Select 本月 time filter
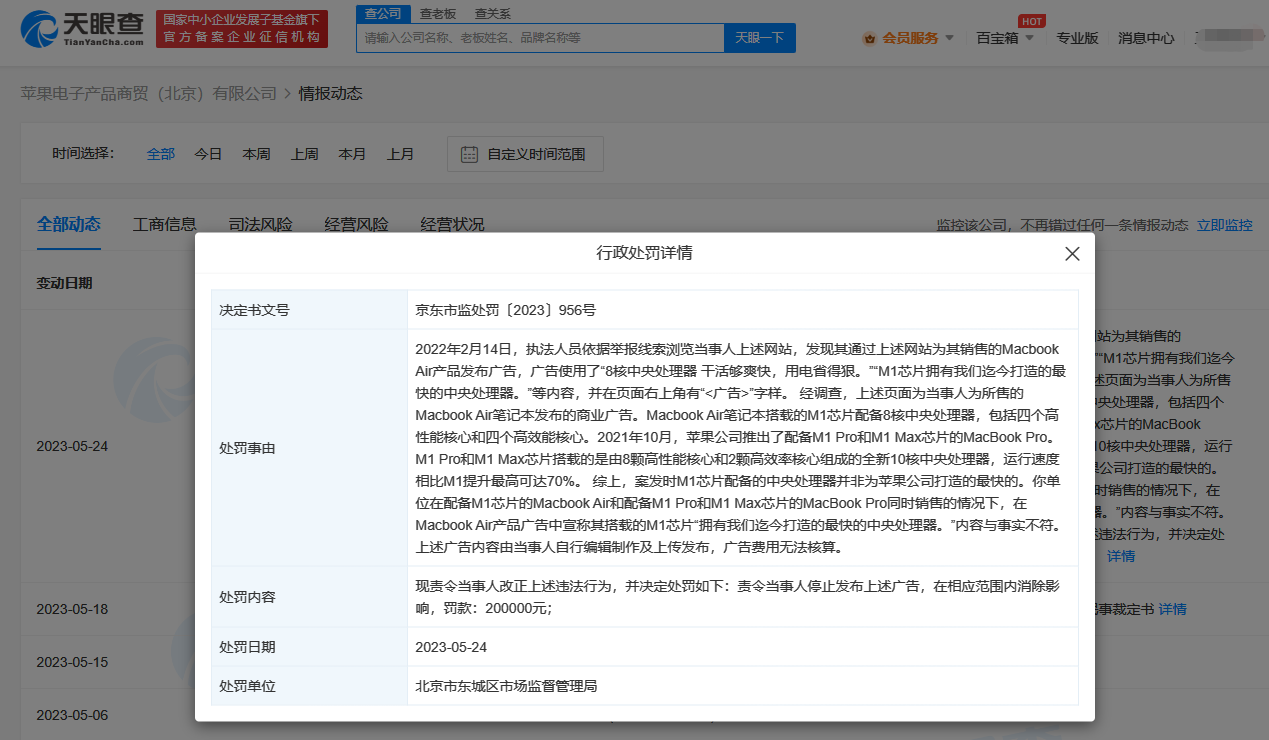This screenshot has width=1269, height=740. point(352,154)
